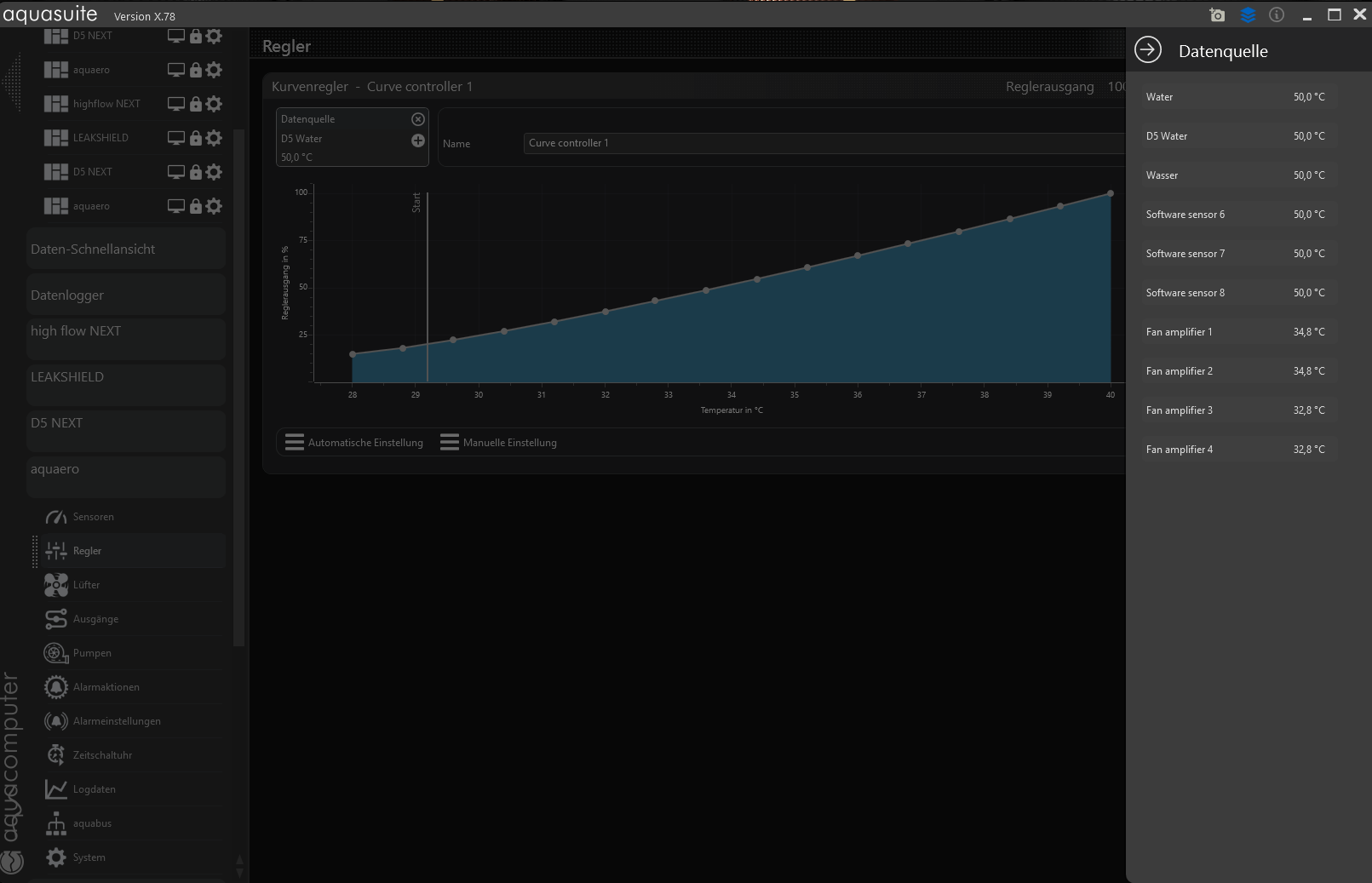This screenshot has width=1372, height=883.
Task: Remove the data source with X icon
Action: pos(418,119)
